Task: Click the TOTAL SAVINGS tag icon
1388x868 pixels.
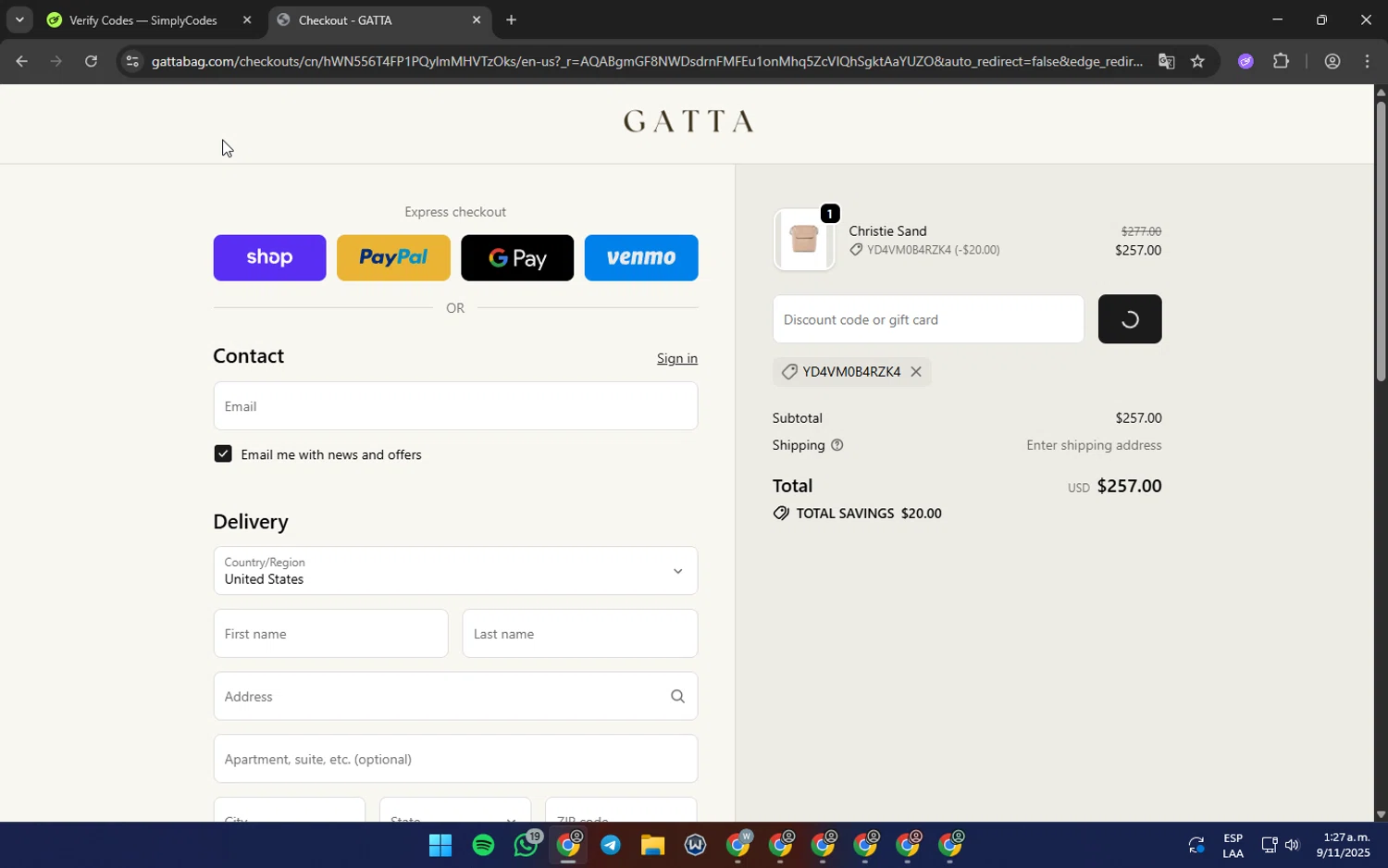Action: [x=781, y=514]
